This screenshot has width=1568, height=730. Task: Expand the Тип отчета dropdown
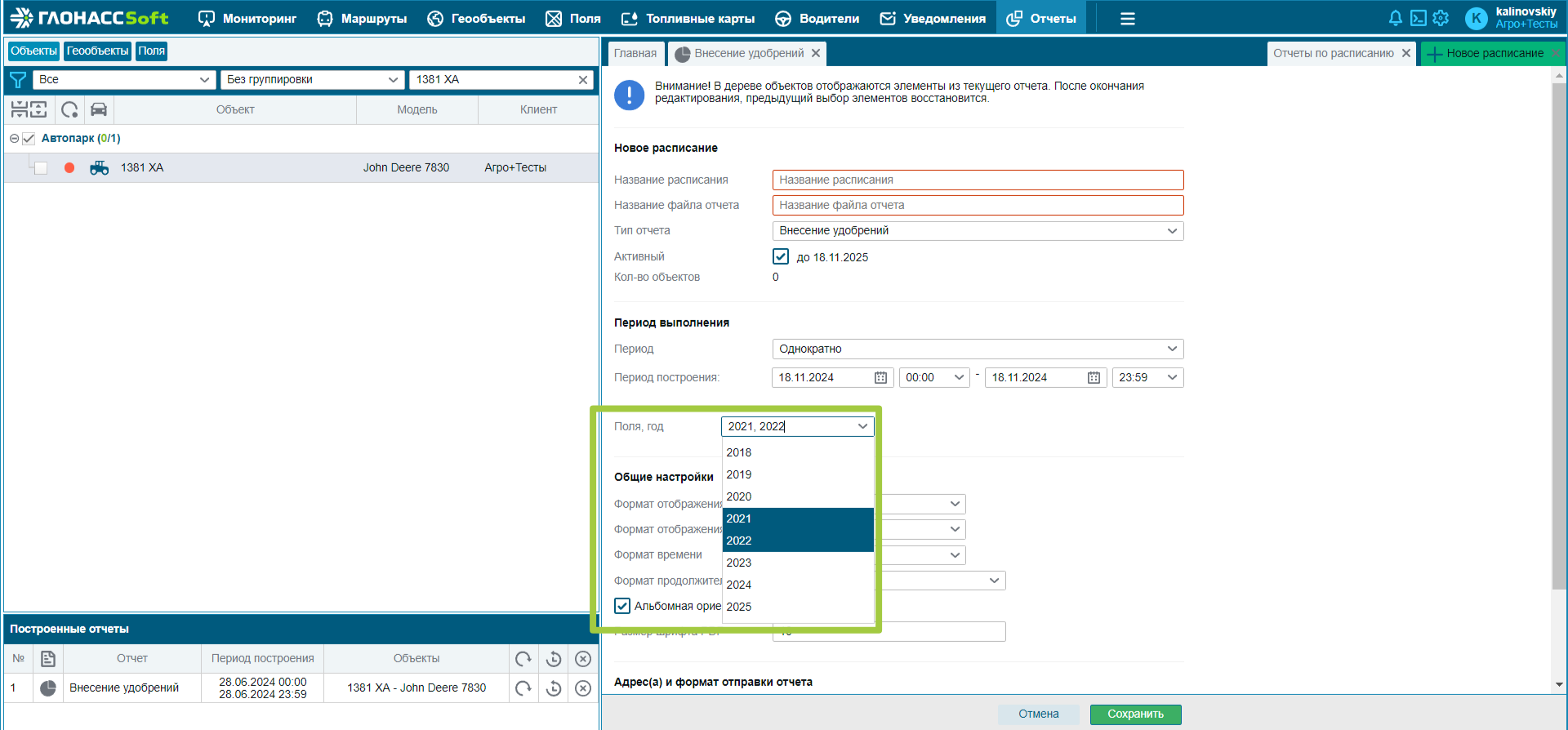(978, 231)
